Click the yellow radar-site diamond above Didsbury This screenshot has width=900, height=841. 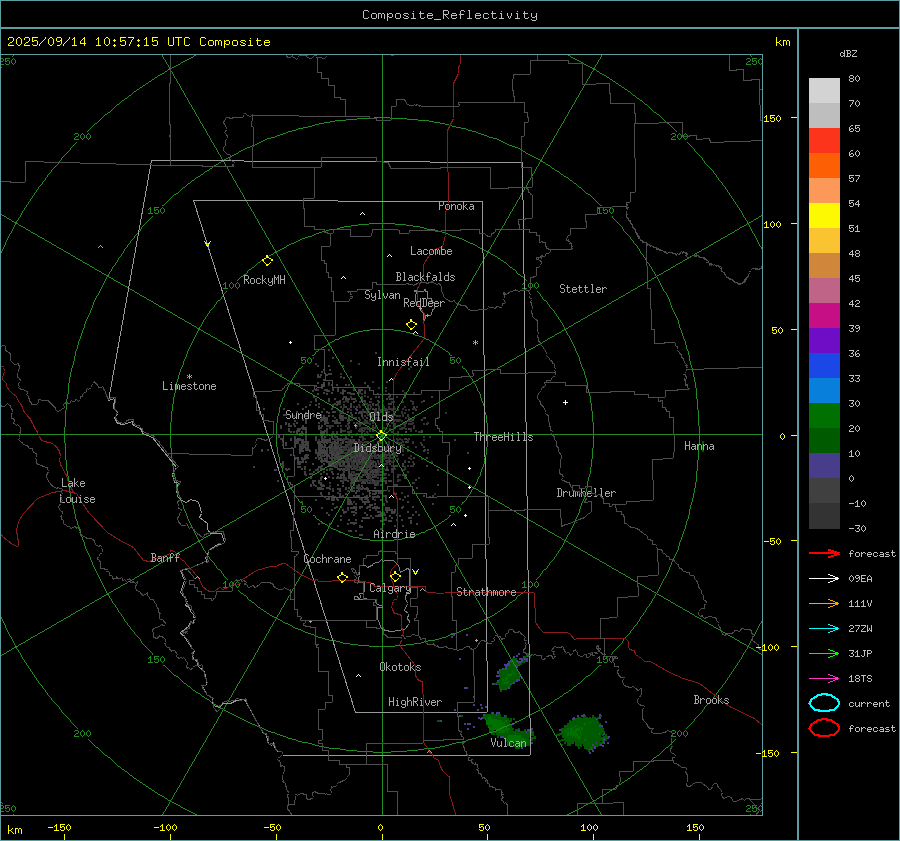tap(381, 436)
